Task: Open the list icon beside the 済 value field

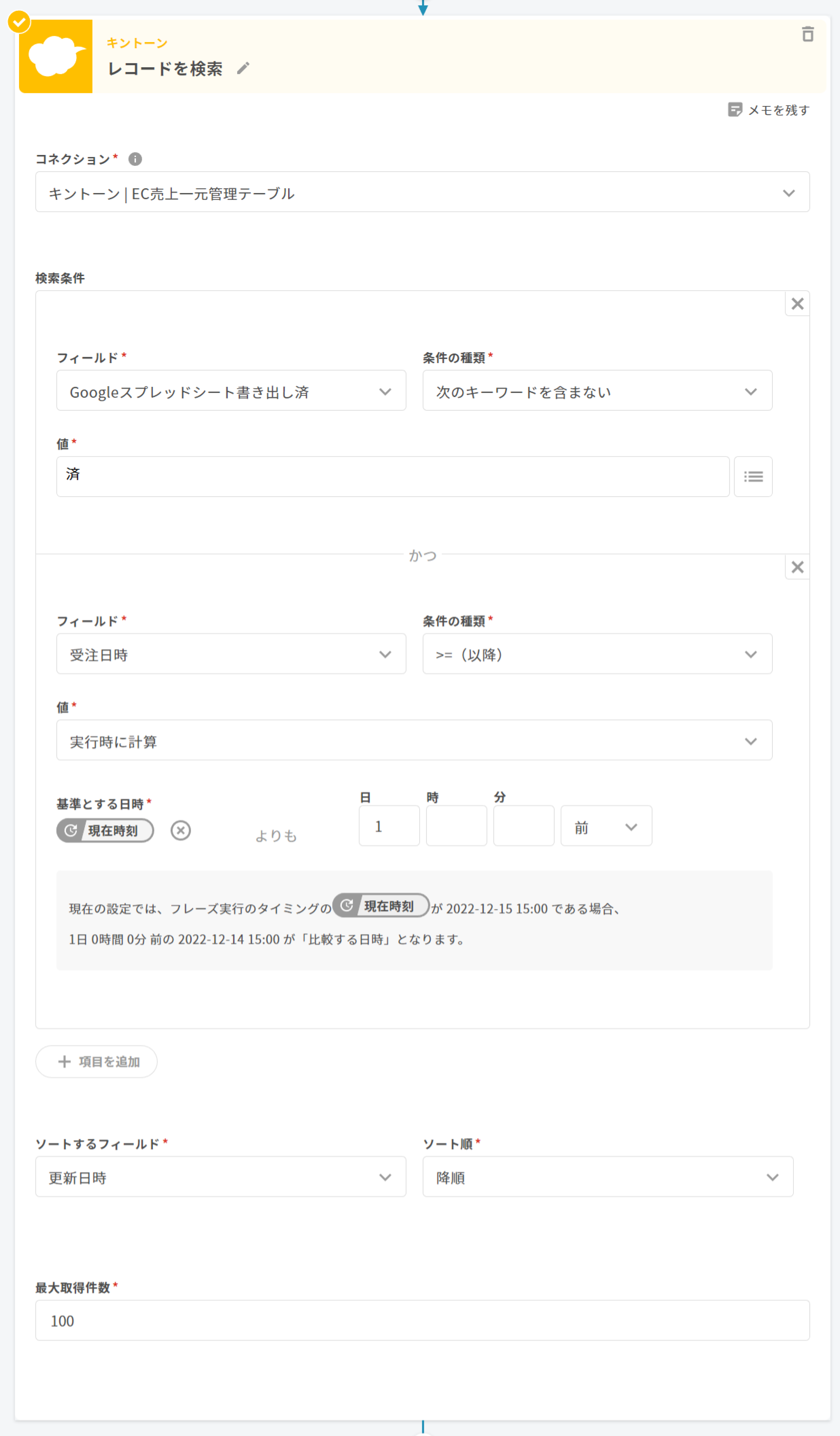Action: 753,476
